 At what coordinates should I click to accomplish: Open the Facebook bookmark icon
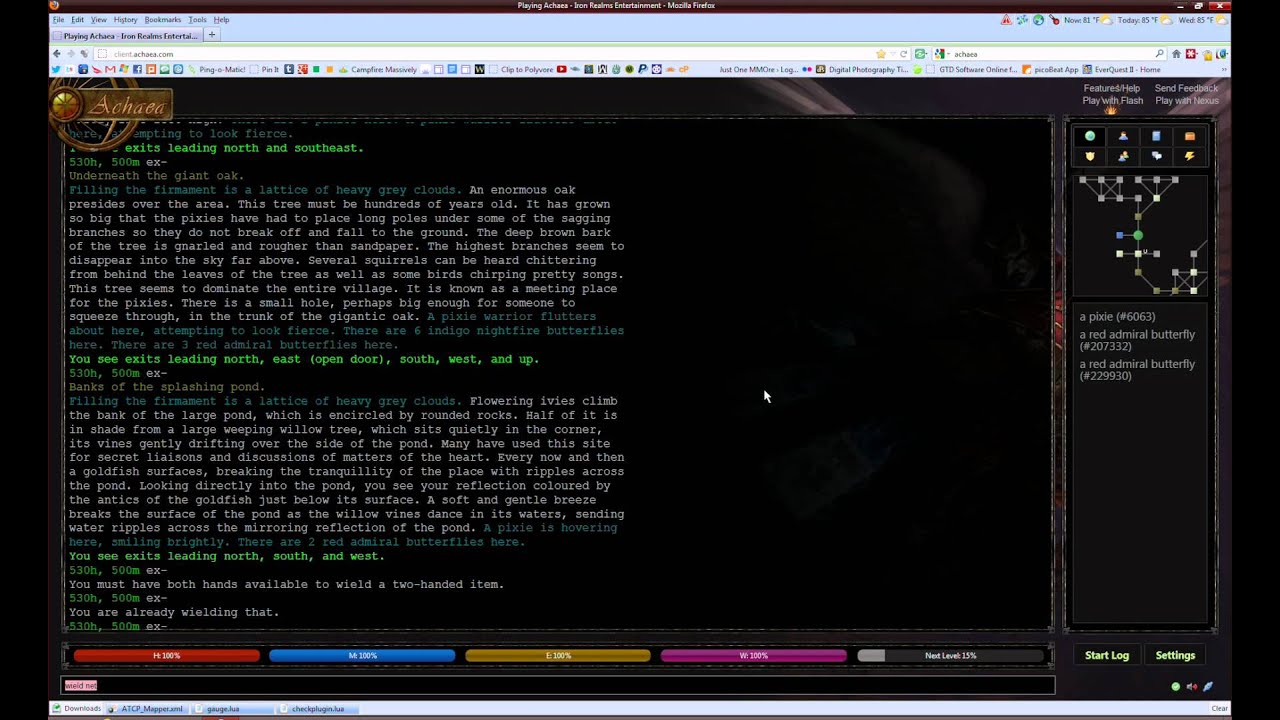(137, 69)
